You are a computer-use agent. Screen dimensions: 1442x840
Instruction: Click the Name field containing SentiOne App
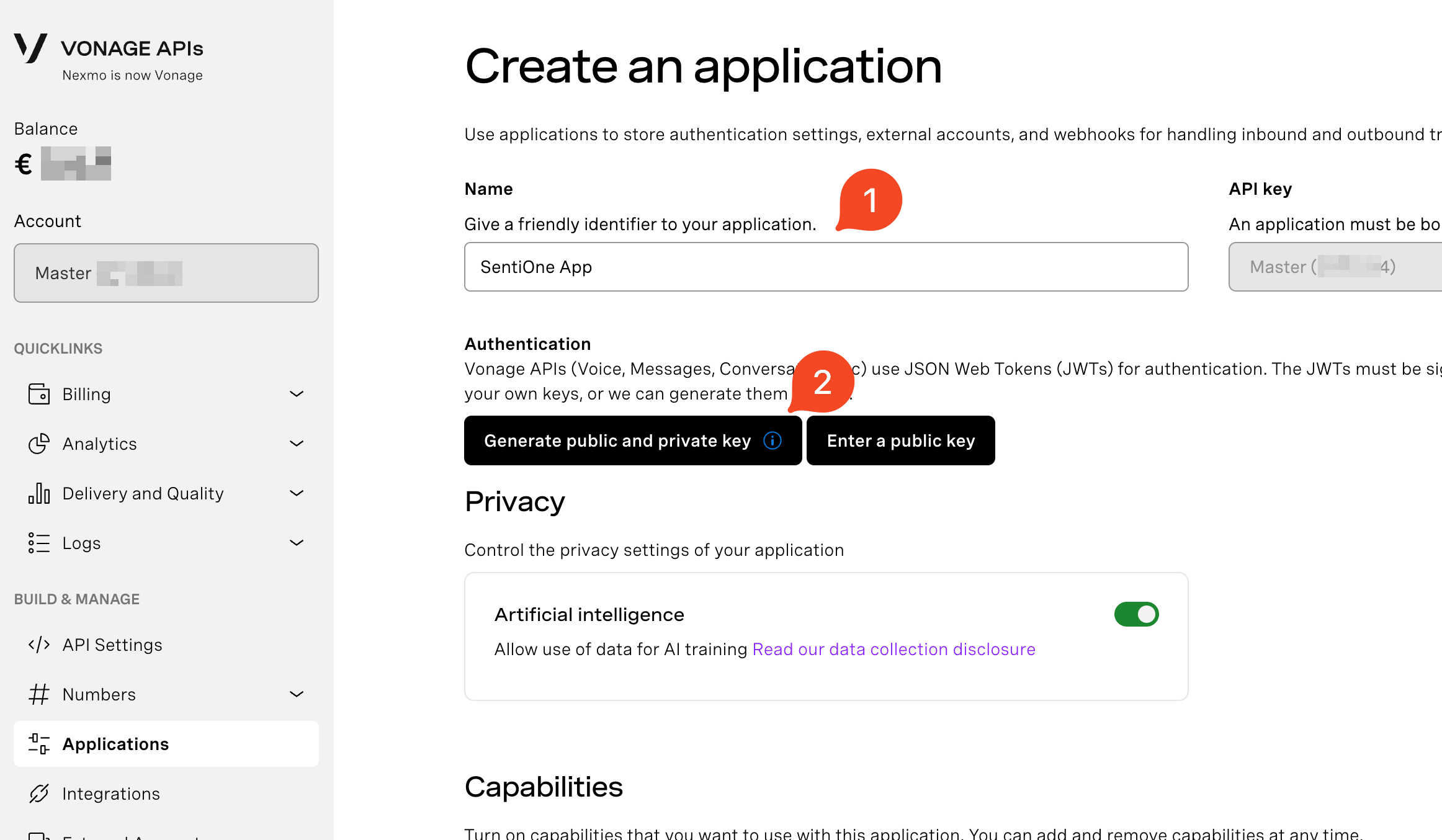826,267
